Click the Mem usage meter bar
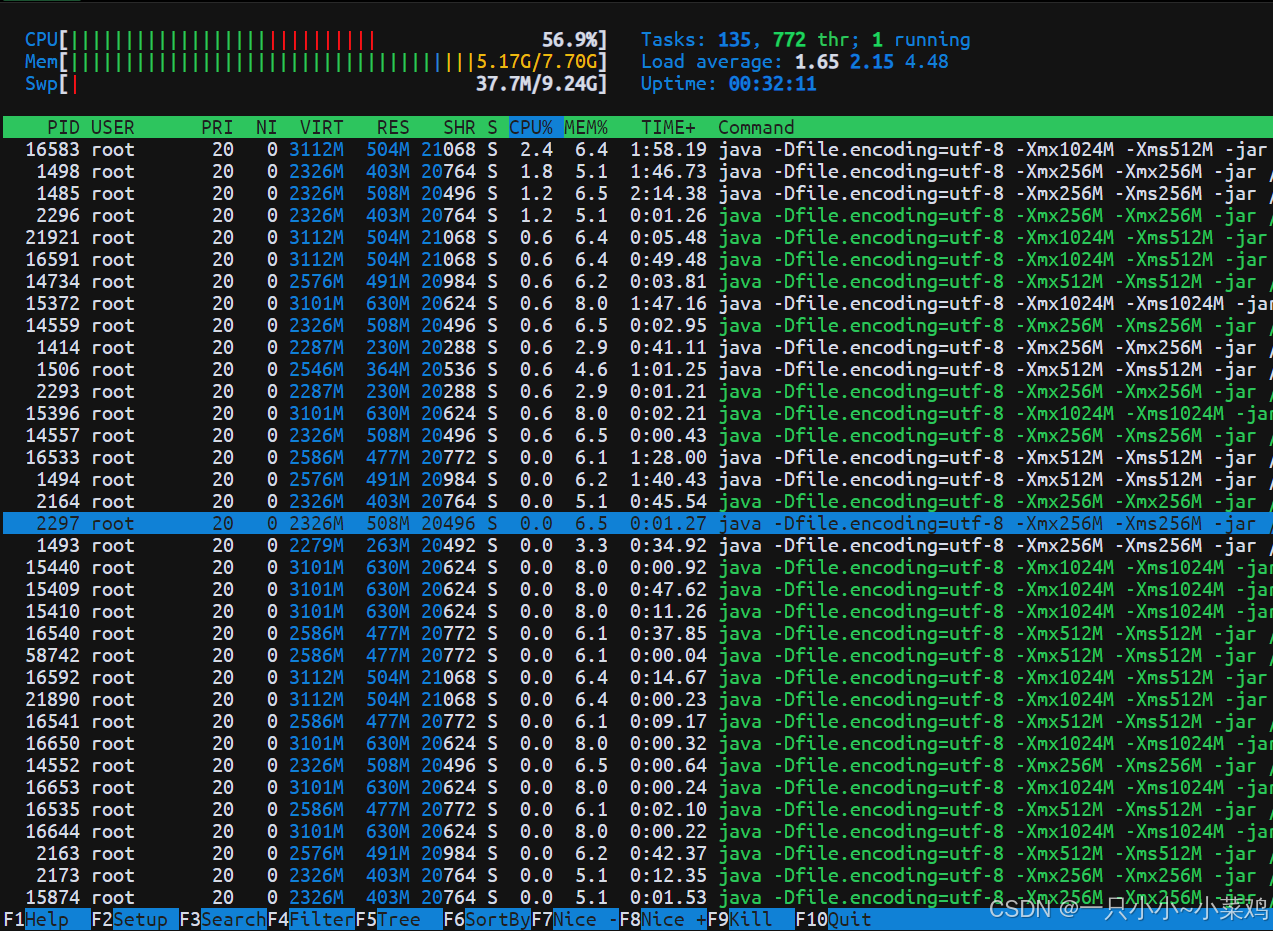Image resolution: width=1273 pixels, height=931 pixels. (x=316, y=62)
